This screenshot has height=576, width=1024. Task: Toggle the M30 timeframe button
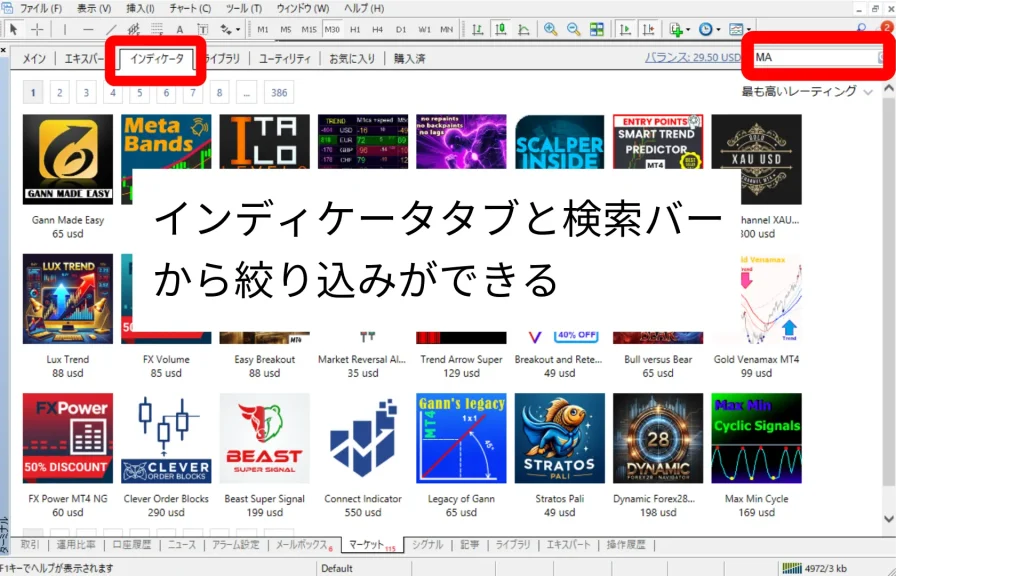click(332, 29)
